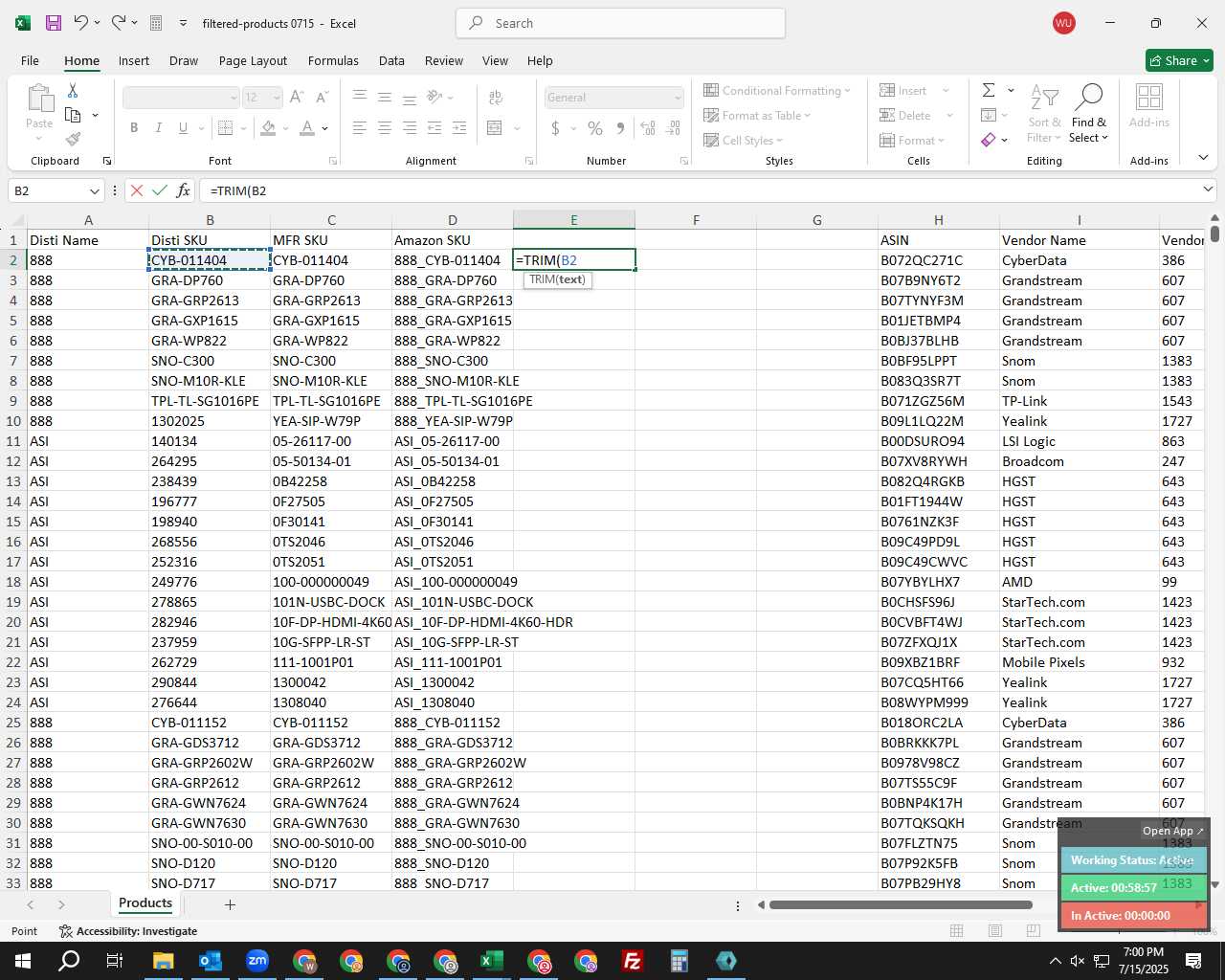Click the Redo arrow icon

coord(118,23)
